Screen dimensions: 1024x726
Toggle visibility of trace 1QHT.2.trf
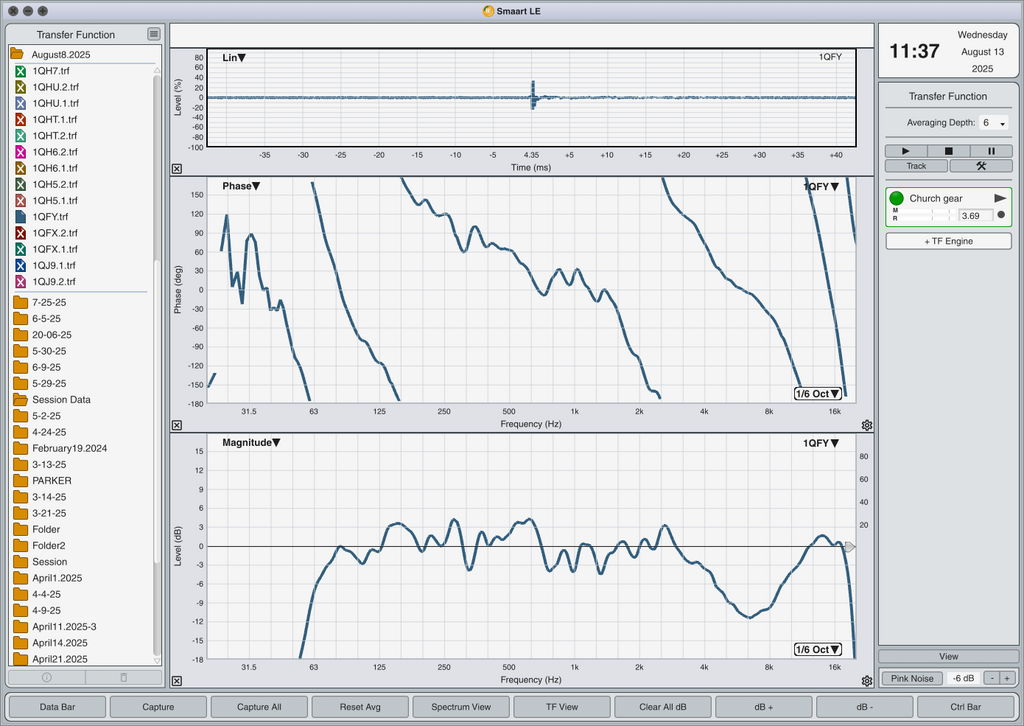point(20,136)
